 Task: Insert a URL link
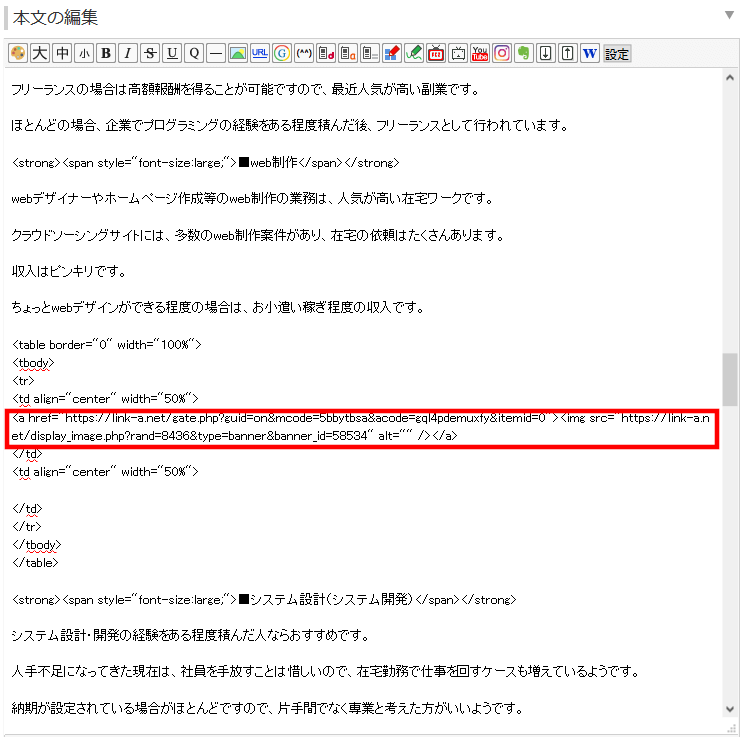[260, 53]
